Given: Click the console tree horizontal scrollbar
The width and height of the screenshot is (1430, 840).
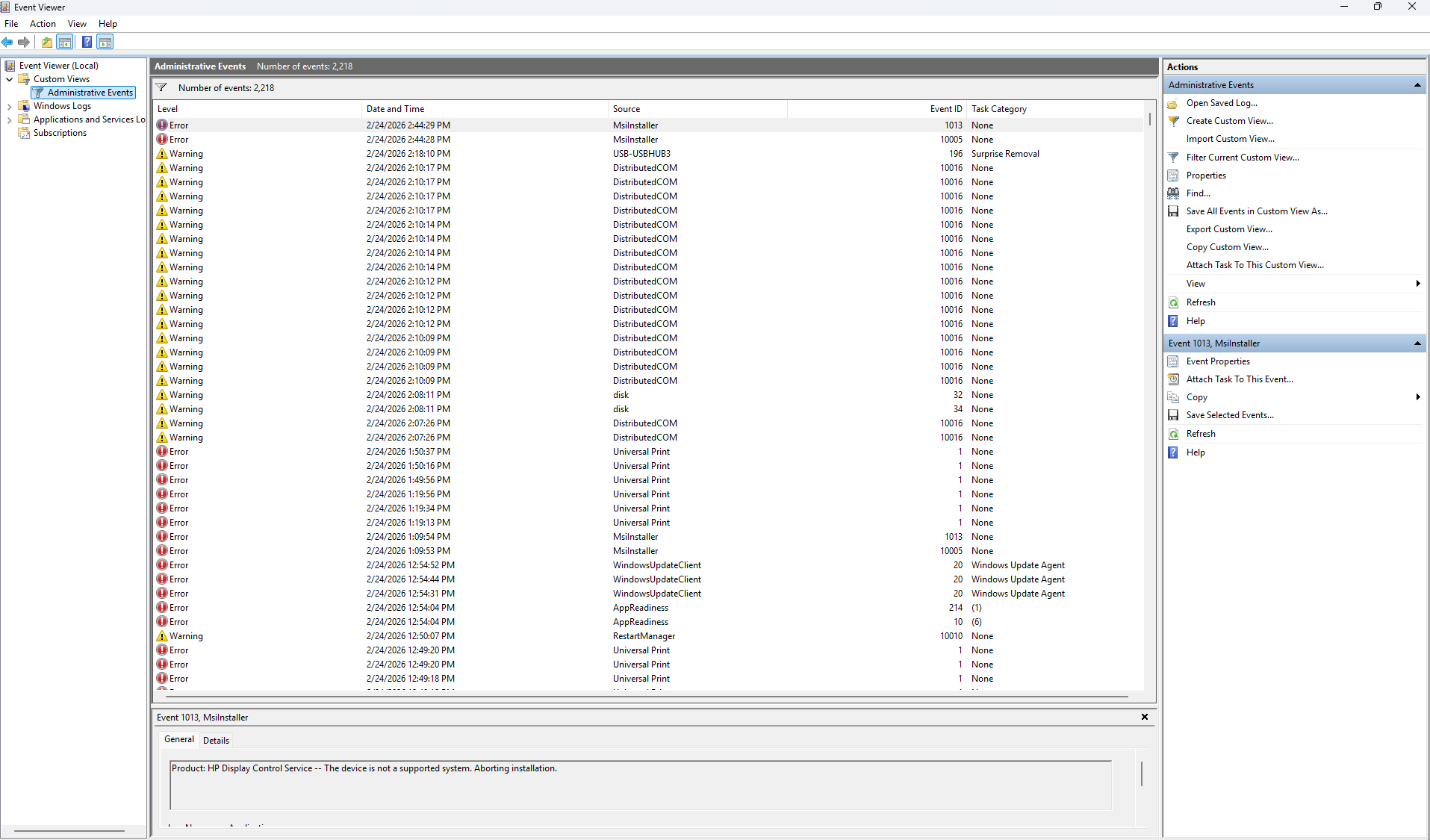Looking at the screenshot, I should pyautogui.click(x=69, y=831).
